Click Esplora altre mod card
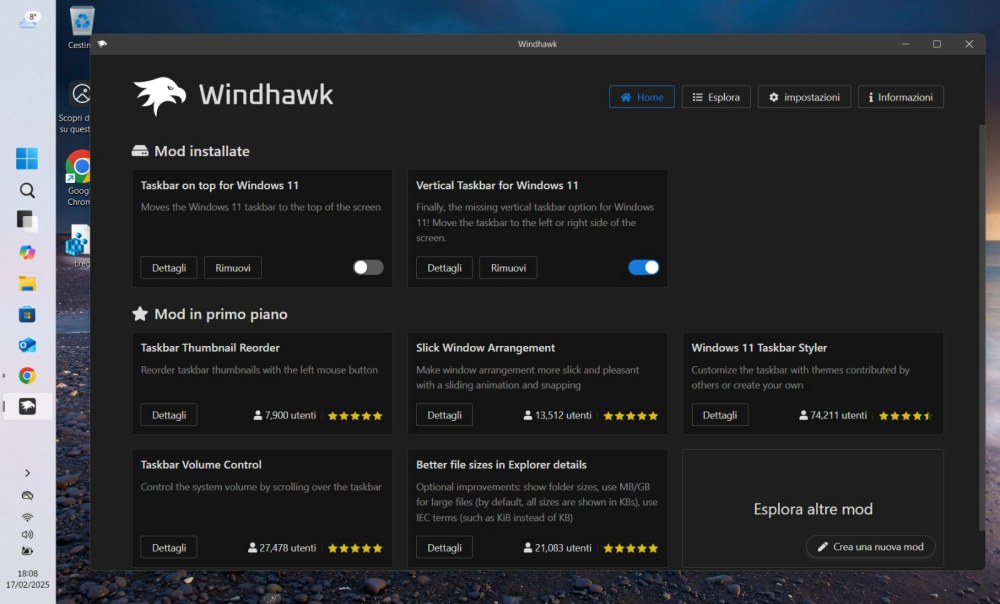The height and width of the screenshot is (604, 1000). click(812, 509)
